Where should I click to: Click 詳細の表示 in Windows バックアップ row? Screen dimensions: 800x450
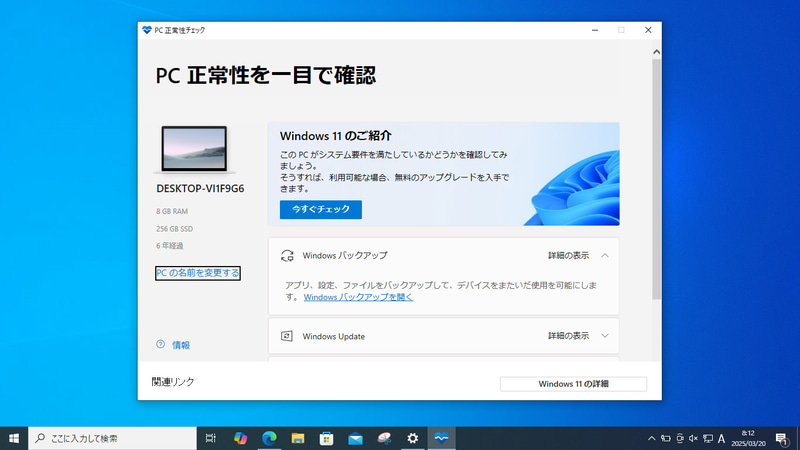coord(568,255)
